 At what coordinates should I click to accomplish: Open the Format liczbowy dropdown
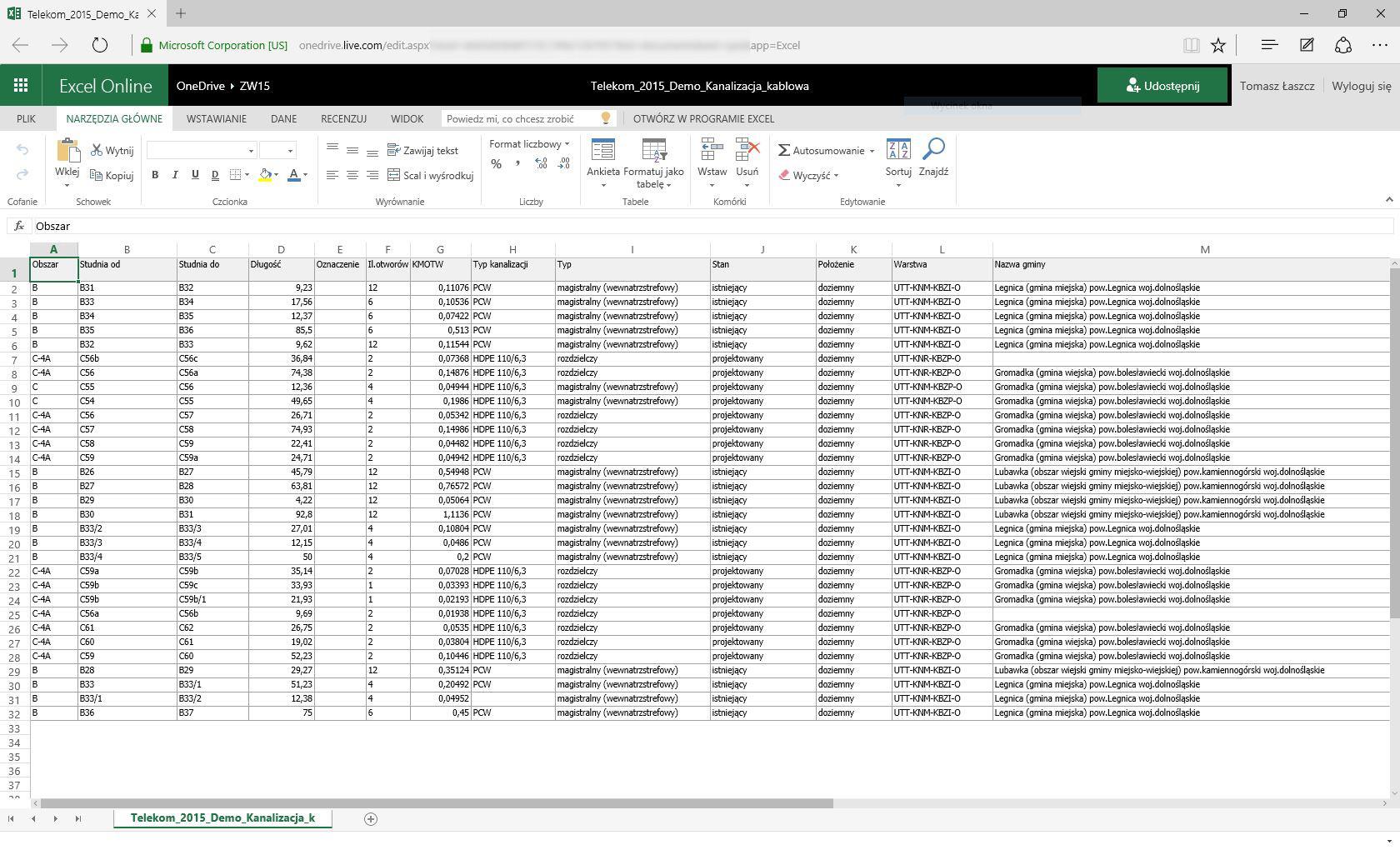(x=529, y=144)
